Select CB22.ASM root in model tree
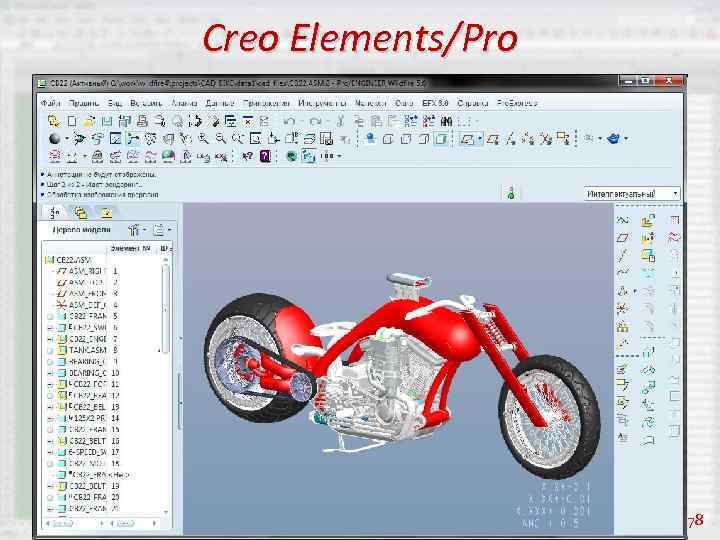Image resolution: width=720 pixels, height=540 pixels. point(68,260)
